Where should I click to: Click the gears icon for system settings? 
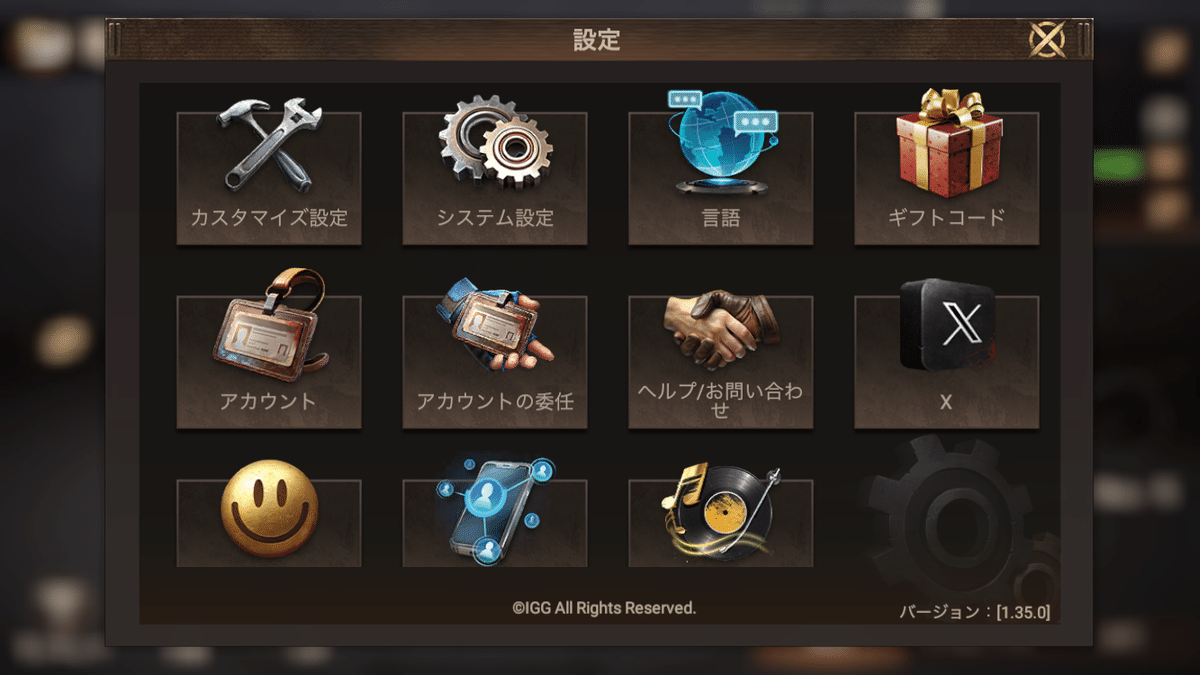(x=495, y=143)
